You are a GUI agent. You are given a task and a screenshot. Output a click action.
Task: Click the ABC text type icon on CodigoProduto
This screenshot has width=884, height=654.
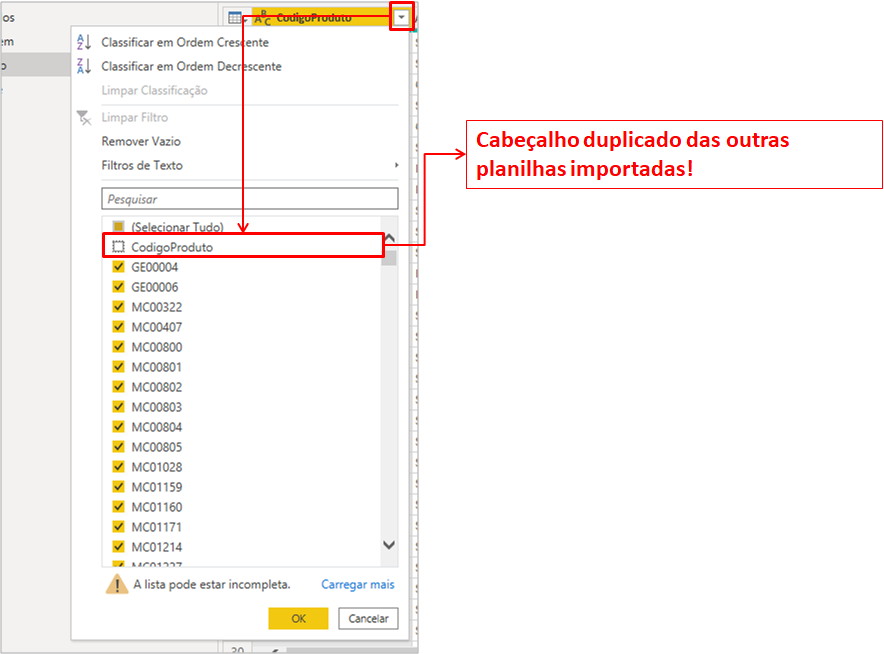tap(262, 17)
